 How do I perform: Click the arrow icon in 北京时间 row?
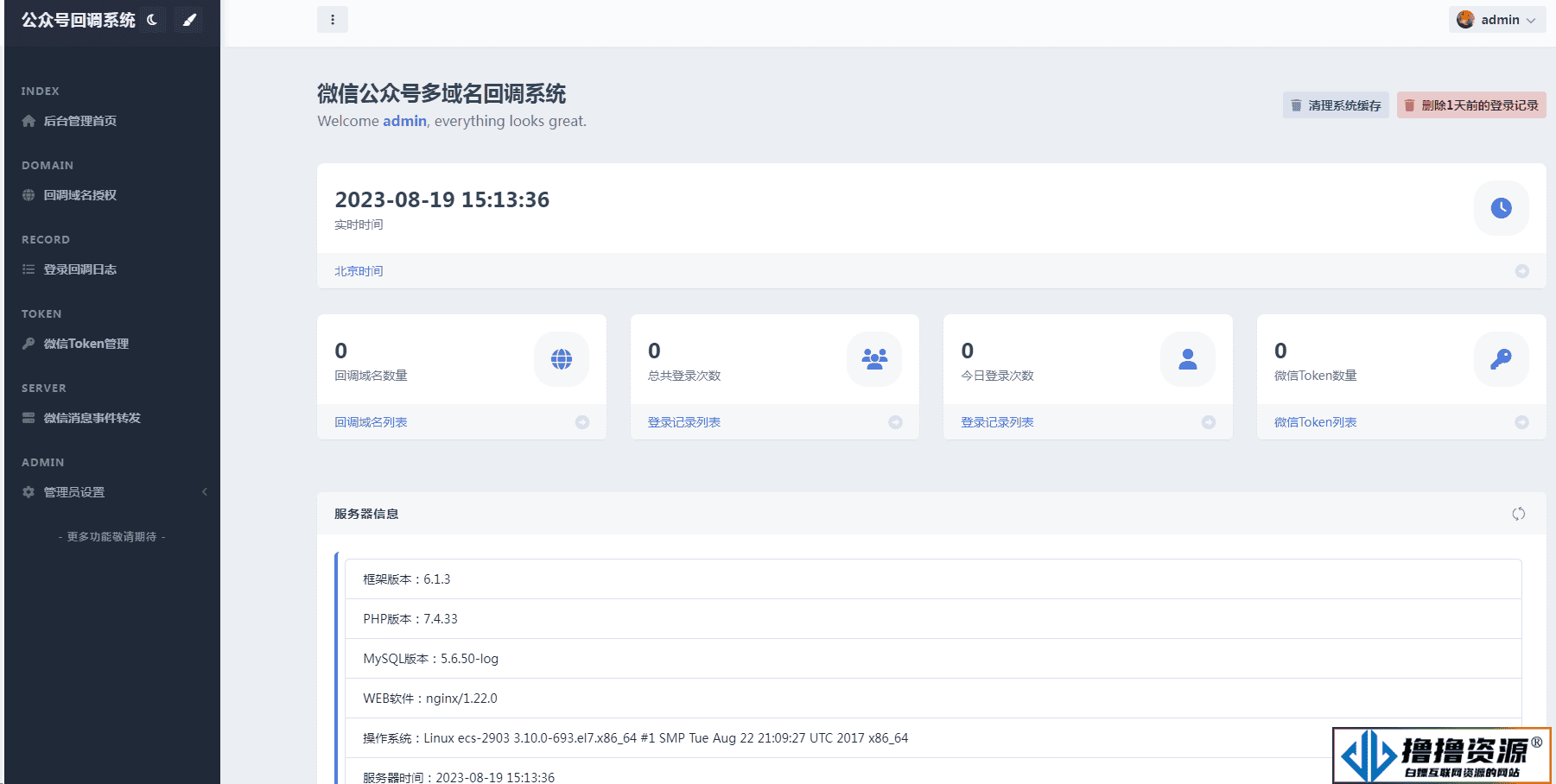1522,271
